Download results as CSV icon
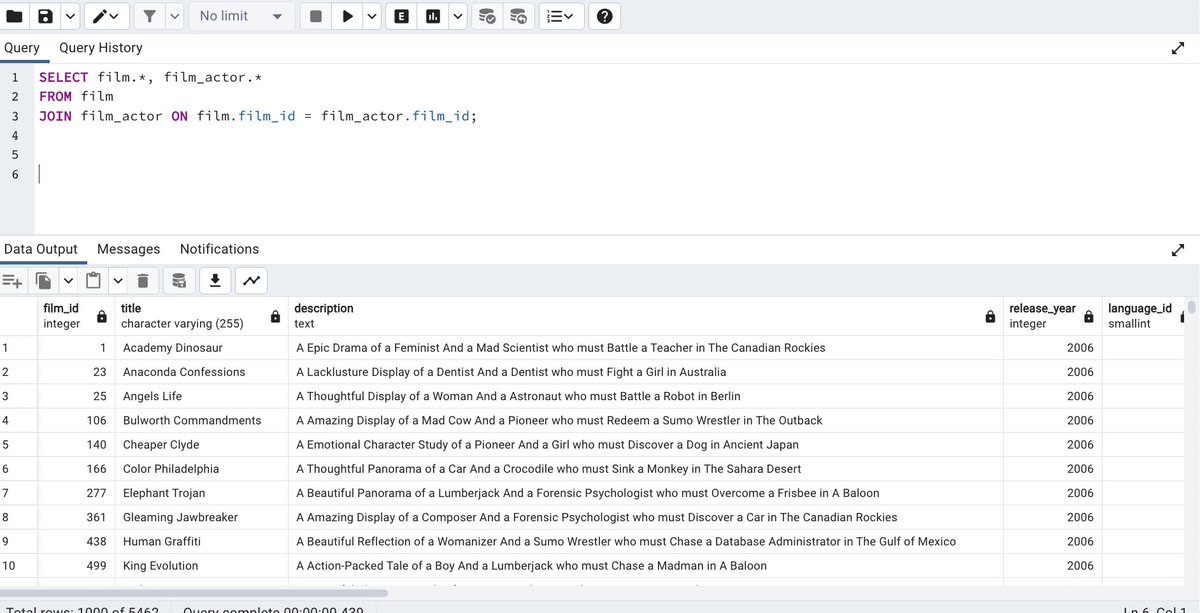Screen dimensions: 1200x613 [x=215, y=281]
